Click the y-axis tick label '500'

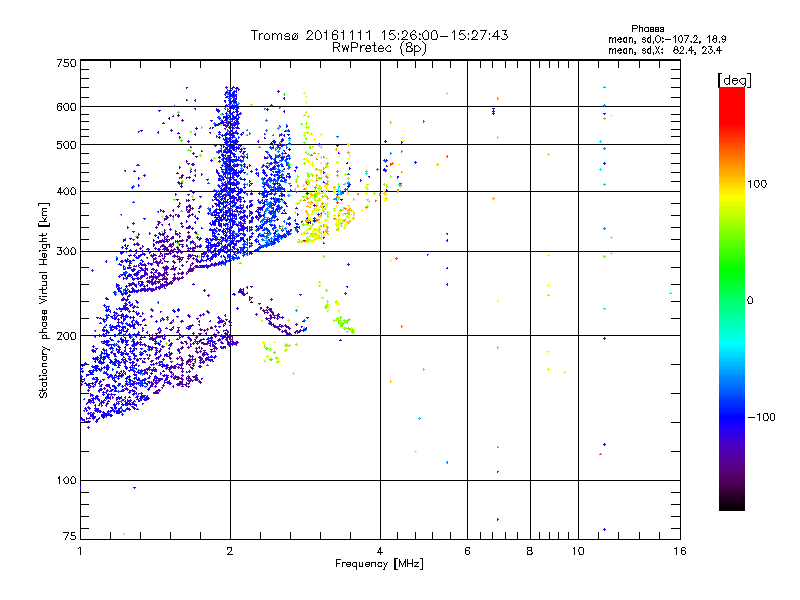click(66, 145)
